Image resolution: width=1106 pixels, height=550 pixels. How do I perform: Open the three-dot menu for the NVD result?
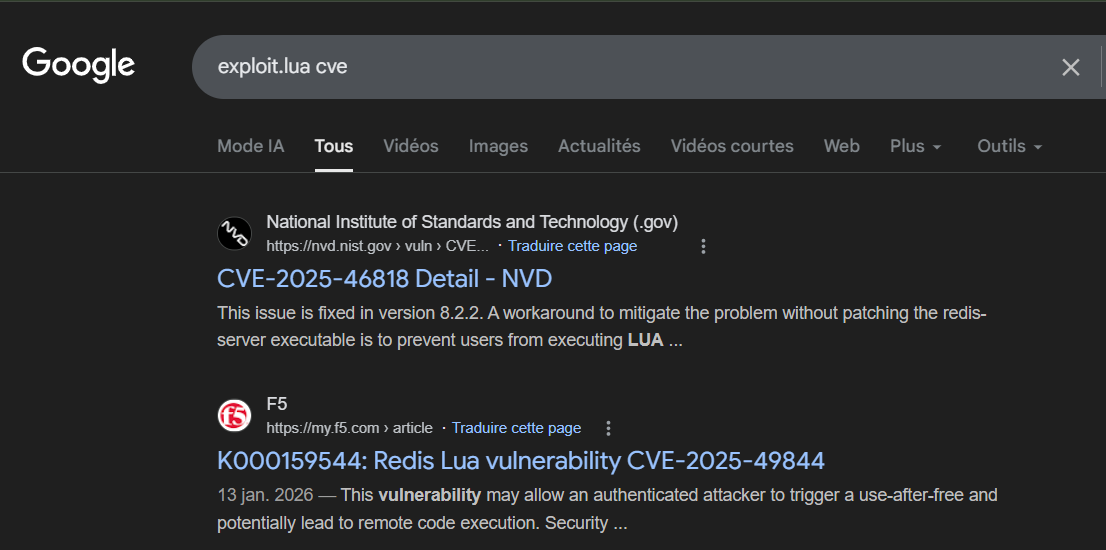click(703, 246)
